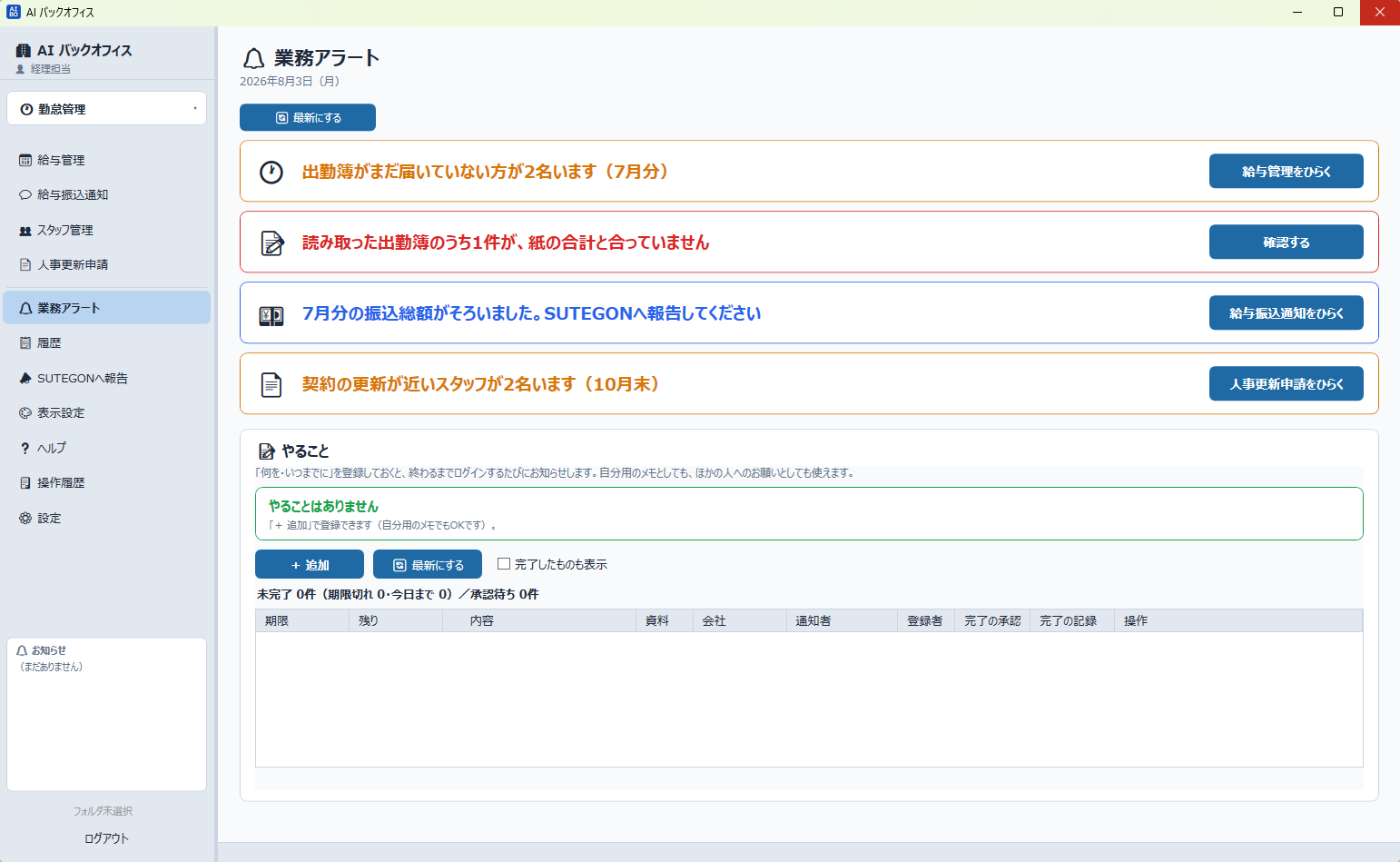Click 最新にする button in やること section
1400x862 pixels.
pyautogui.click(x=428, y=564)
